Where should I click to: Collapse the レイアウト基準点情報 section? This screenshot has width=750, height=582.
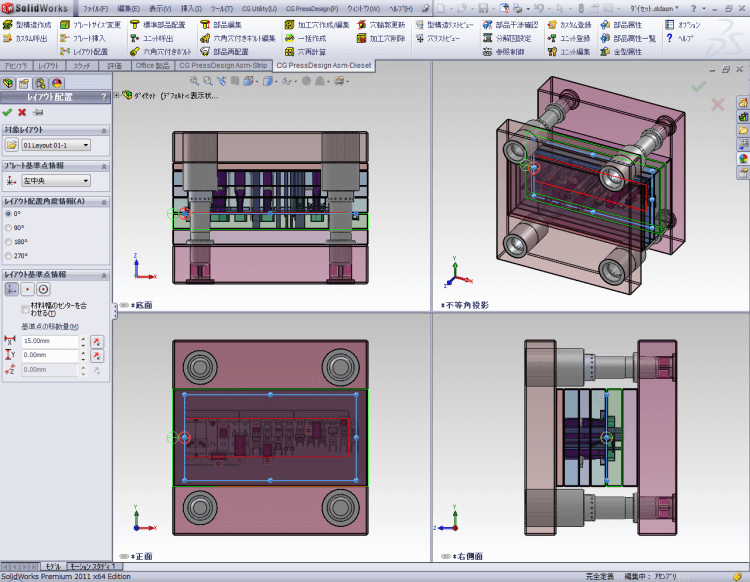104,275
